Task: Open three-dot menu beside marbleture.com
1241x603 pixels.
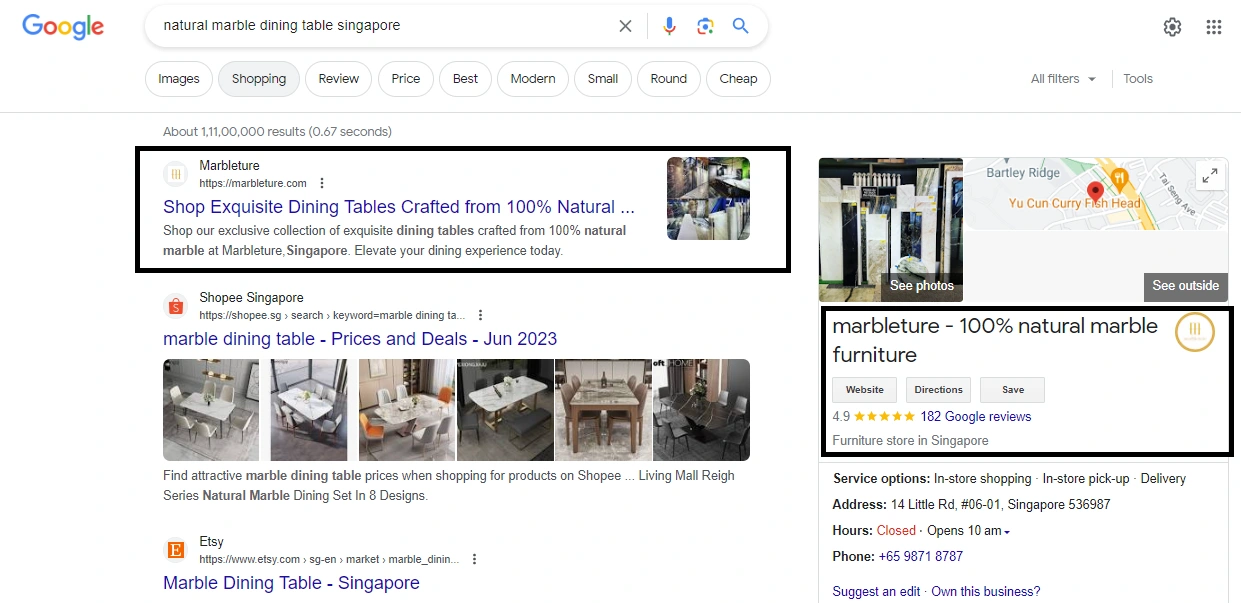Action: coord(322,183)
